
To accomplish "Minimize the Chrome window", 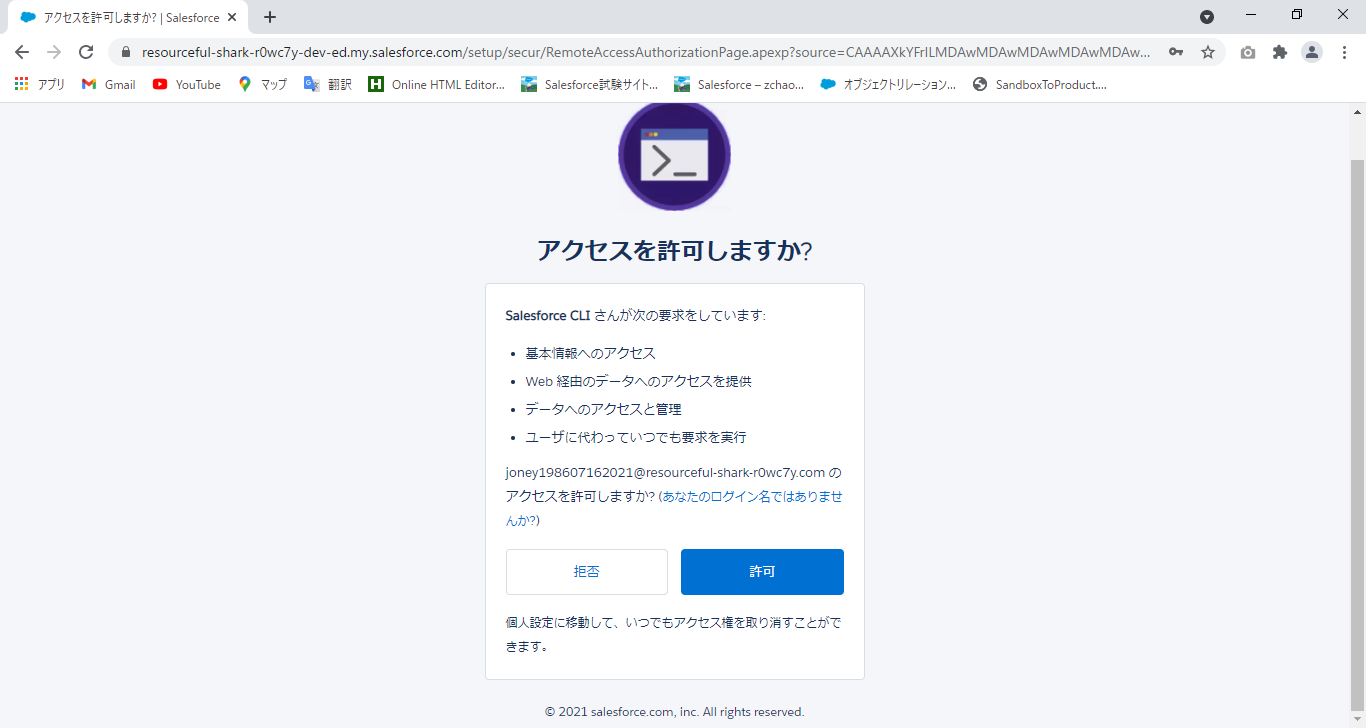I will click(1251, 15).
